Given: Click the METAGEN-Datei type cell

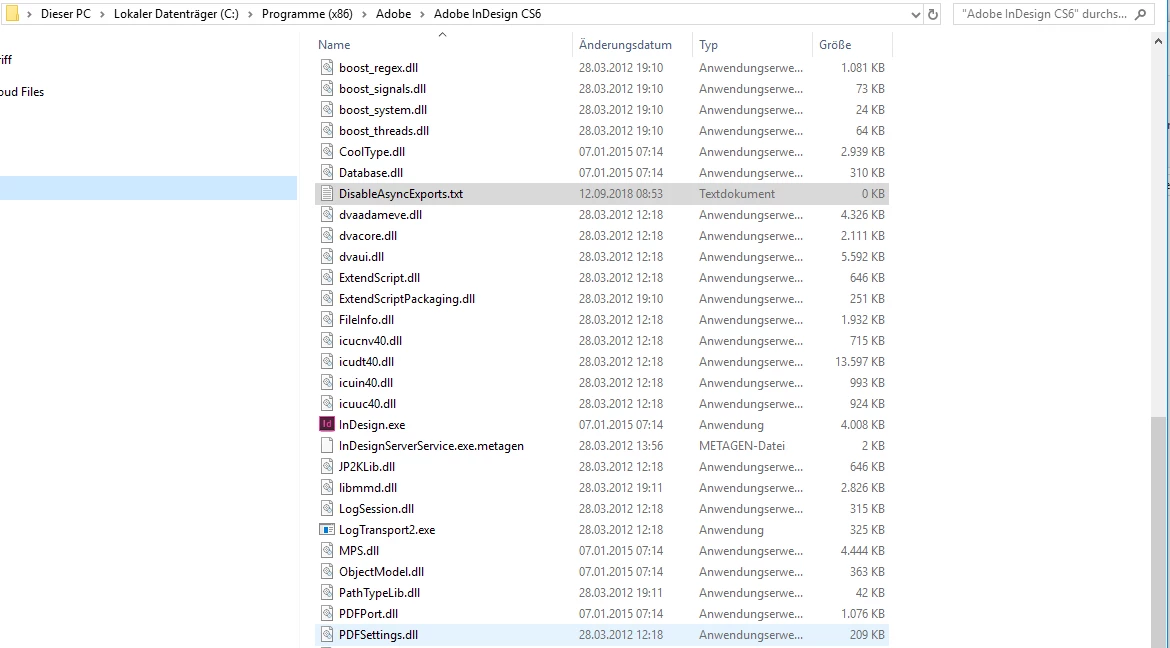Looking at the screenshot, I should (742, 446).
